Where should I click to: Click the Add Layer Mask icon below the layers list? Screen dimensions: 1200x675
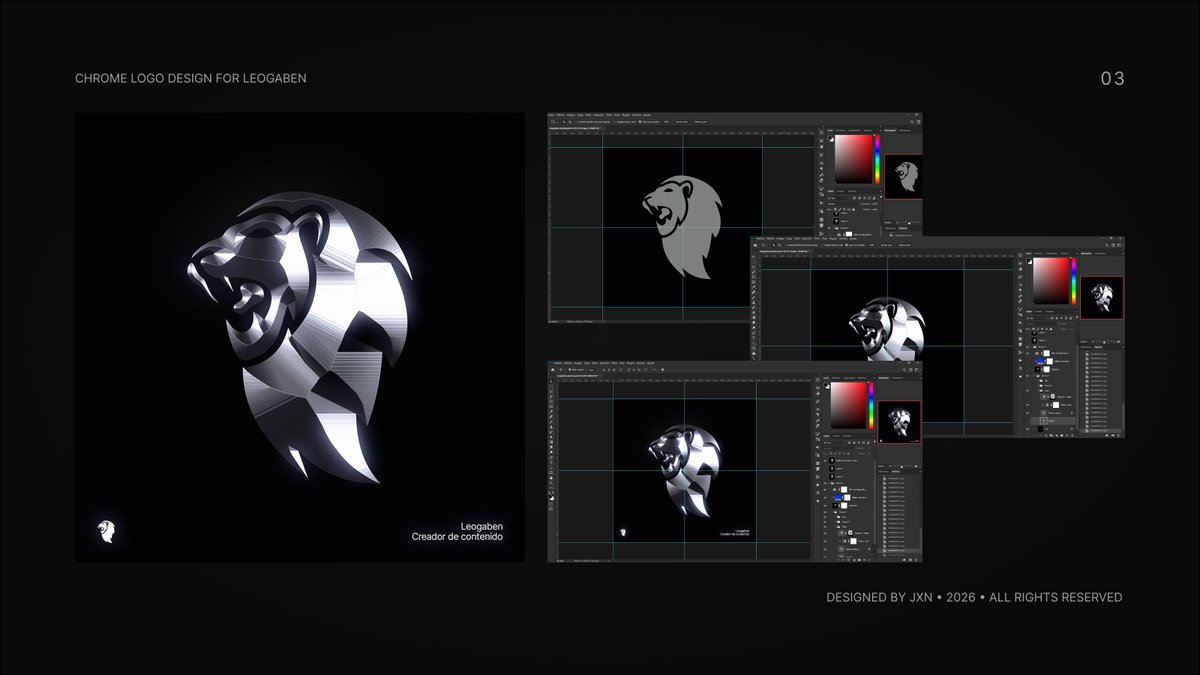coord(848,560)
